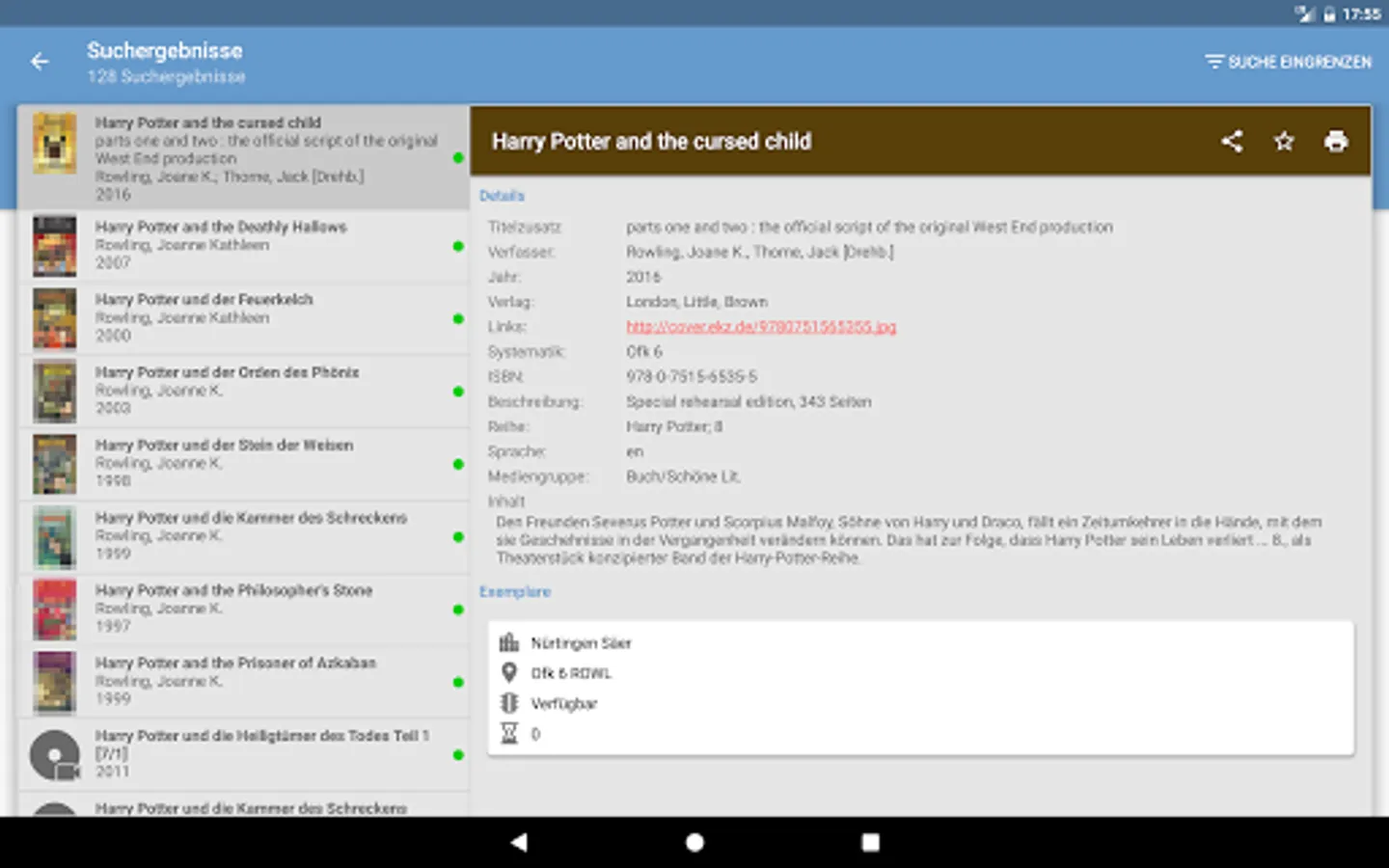Click the cursed child cover thumbnail

click(55, 143)
